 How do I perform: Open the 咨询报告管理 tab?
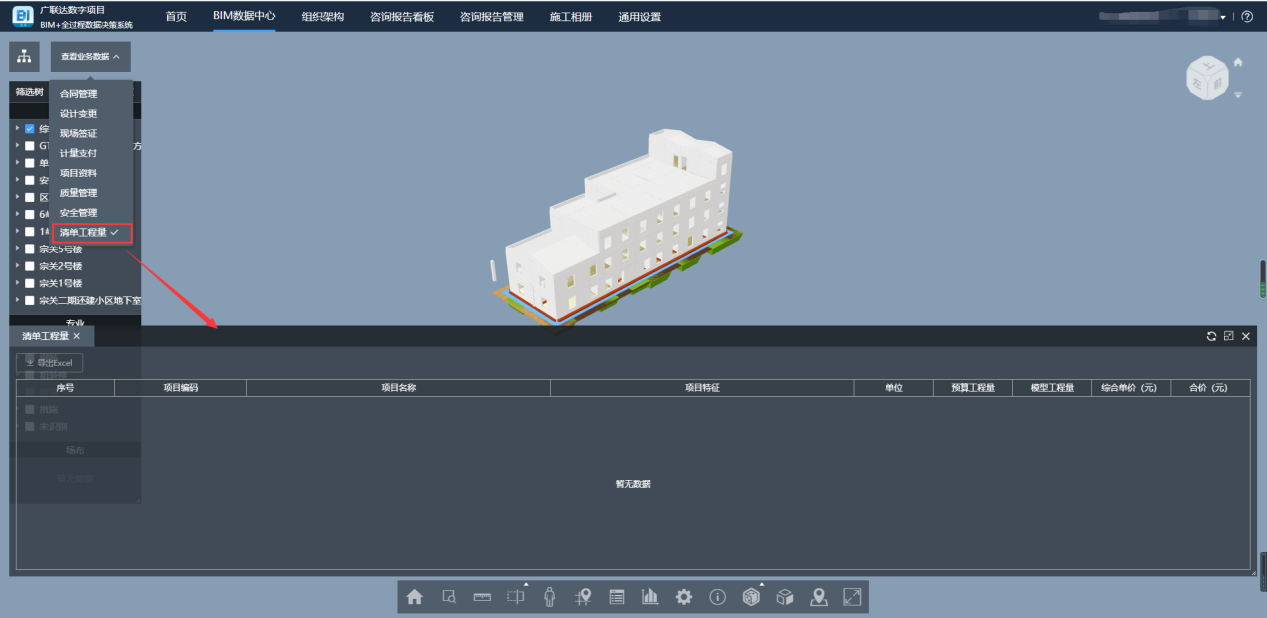click(x=492, y=17)
